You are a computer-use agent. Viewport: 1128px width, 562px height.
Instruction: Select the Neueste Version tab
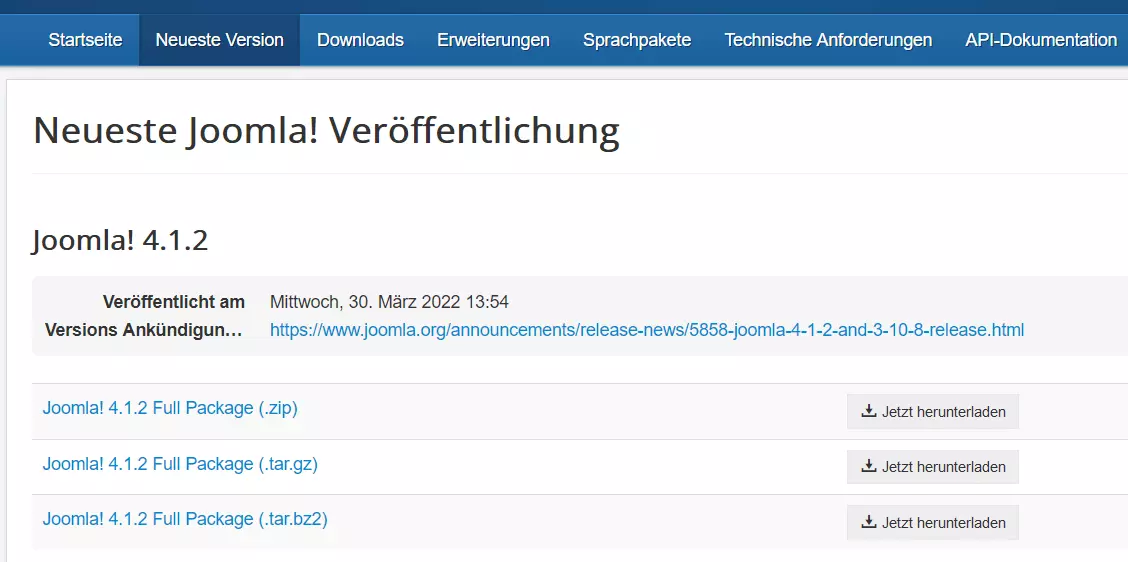219,40
